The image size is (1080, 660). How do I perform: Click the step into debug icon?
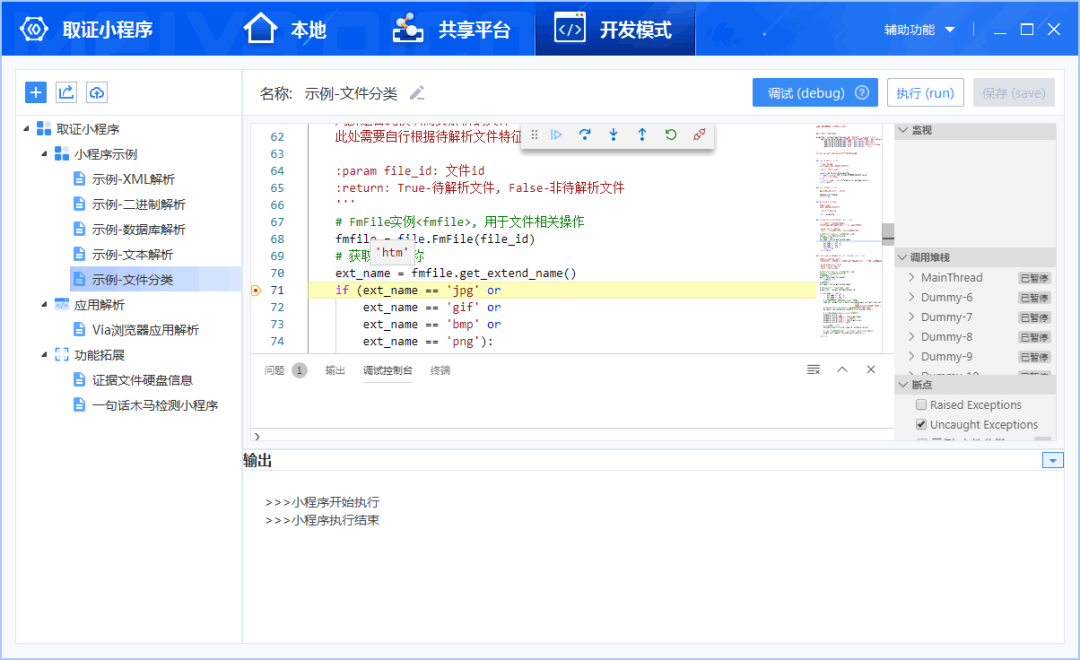(613, 135)
